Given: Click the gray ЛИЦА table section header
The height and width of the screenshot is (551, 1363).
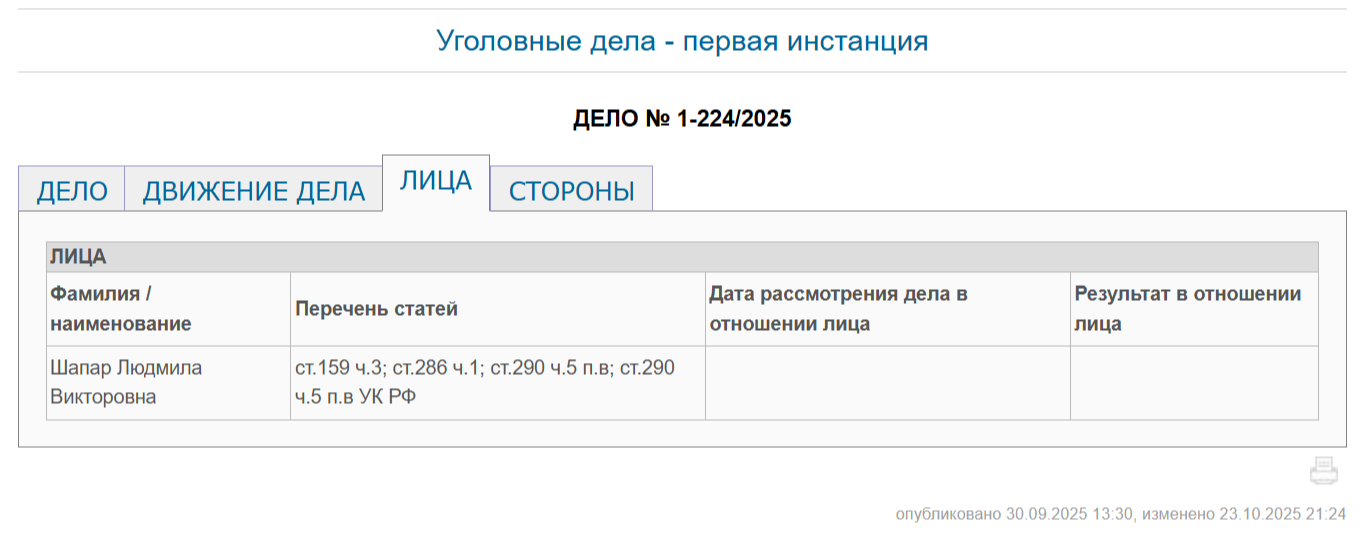Looking at the screenshot, I should [x=682, y=257].
